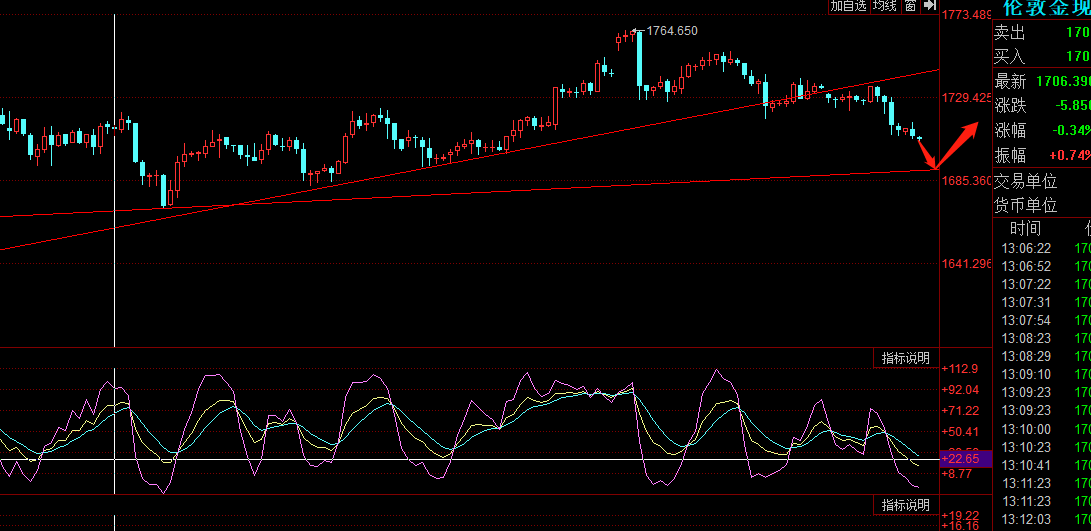This screenshot has height=531, width=1091.
Task: Click the 货币单位 currency unit label
Action: coord(1026,205)
